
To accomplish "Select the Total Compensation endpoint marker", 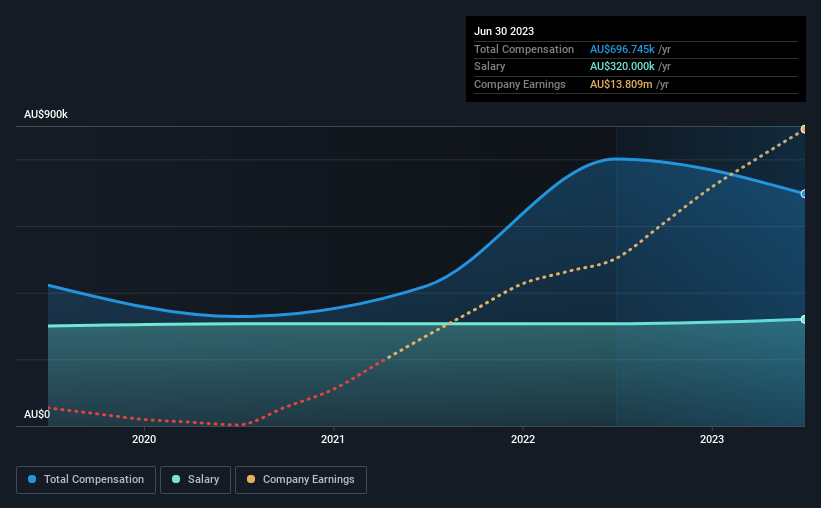I will (804, 194).
